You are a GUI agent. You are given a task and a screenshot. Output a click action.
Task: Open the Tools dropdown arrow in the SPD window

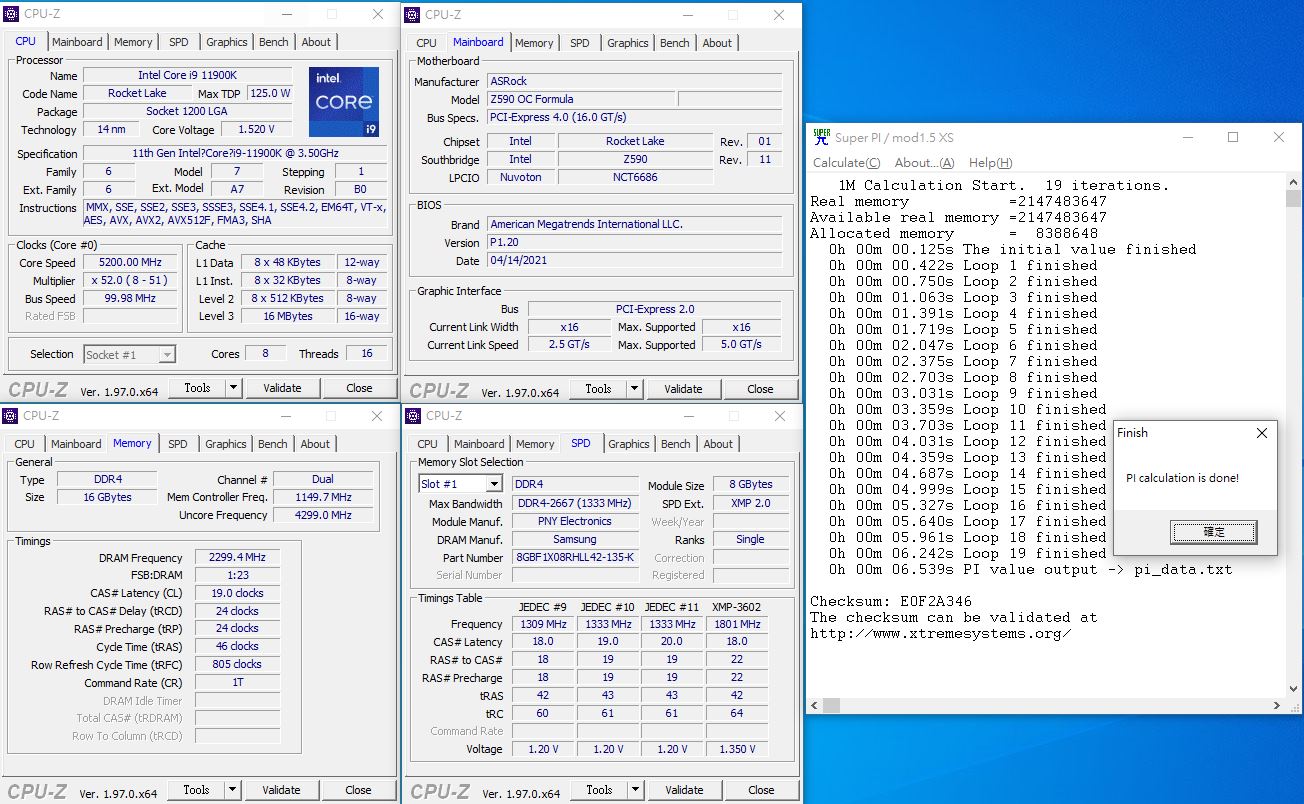tap(635, 790)
